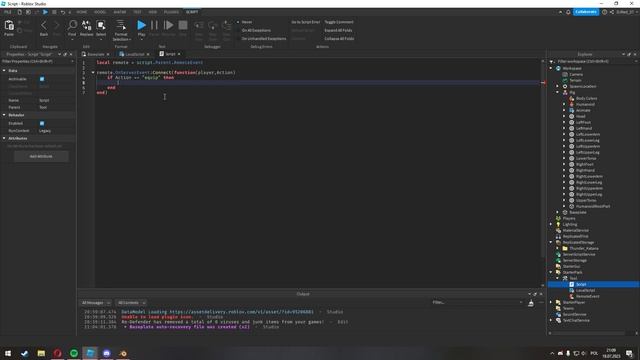Viewport: 640px width, 360px height.
Task: Click Format Selection in the ribbon
Action: [x=121, y=30]
